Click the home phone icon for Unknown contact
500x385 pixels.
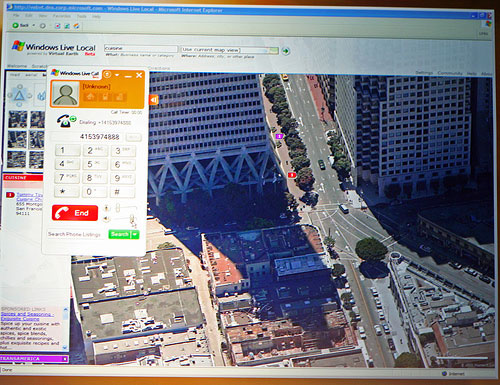pos(90,97)
